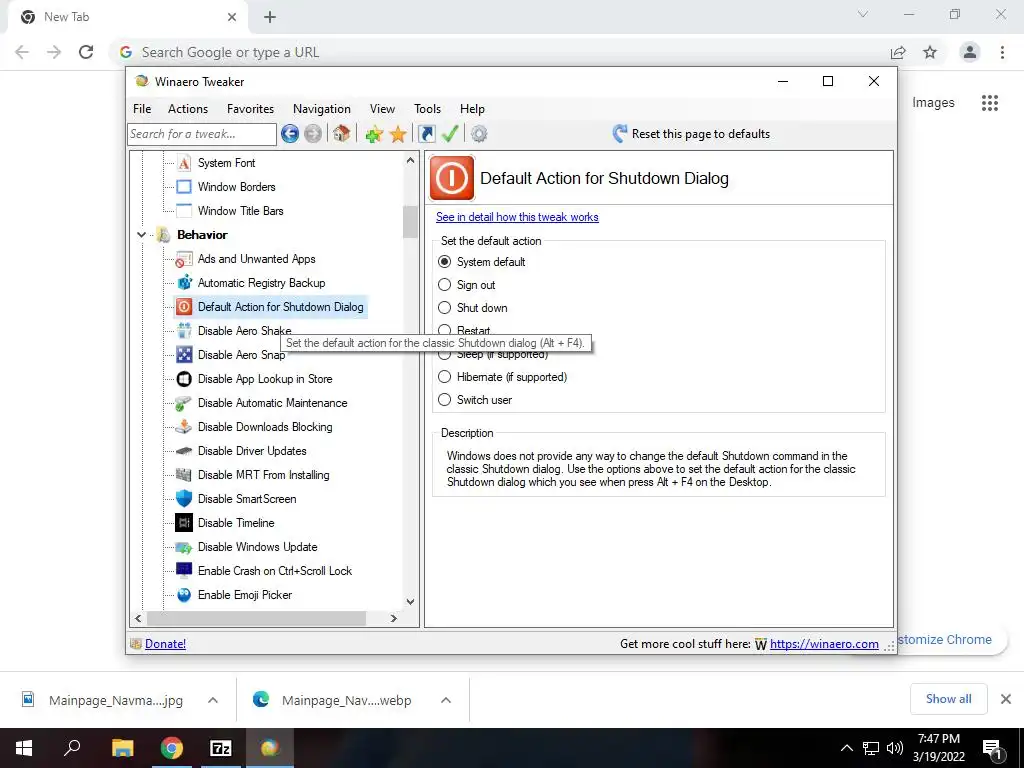Open 7-Zip from the taskbar
Image resolution: width=1024 pixels, height=768 pixels.
[x=221, y=748]
